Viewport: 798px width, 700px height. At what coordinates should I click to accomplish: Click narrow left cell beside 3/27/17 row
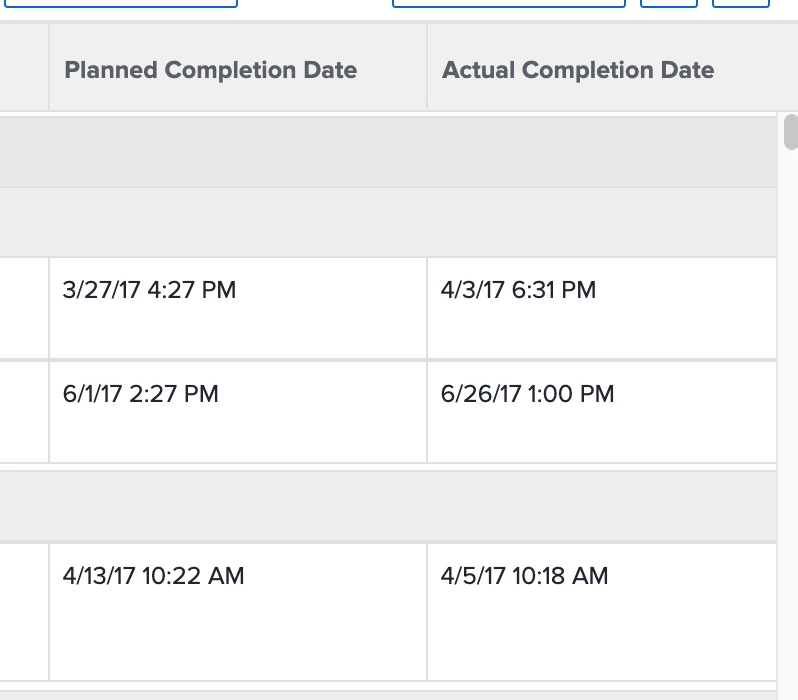click(24, 308)
